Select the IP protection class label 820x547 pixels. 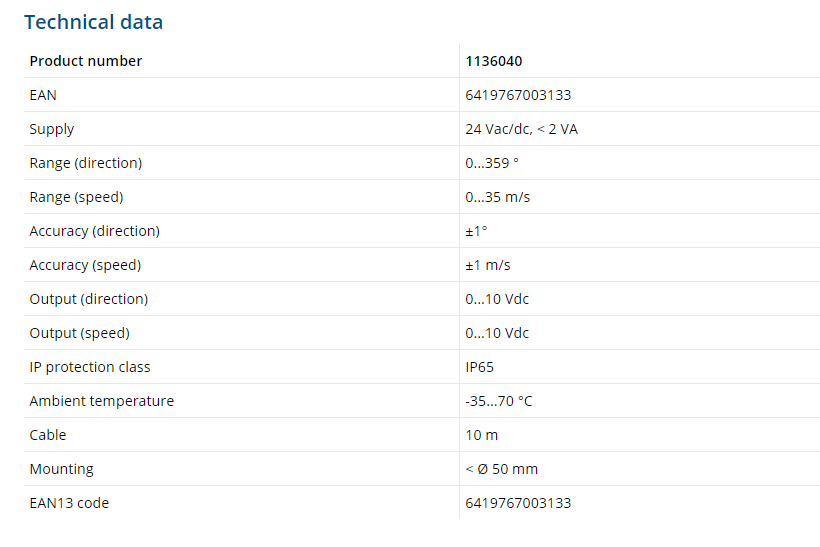[x=90, y=367]
